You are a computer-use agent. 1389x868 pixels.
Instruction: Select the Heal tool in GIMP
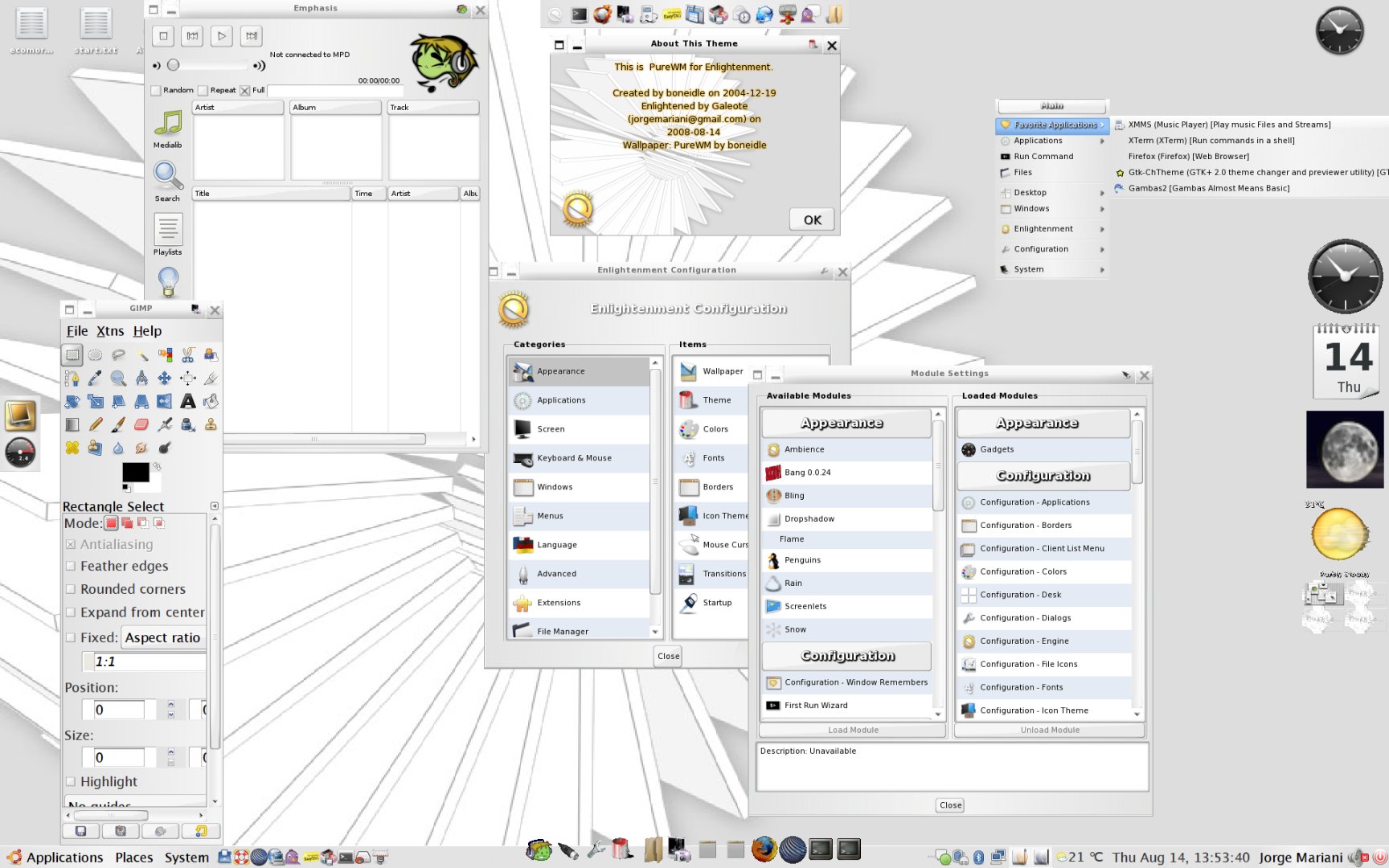pos(72,448)
